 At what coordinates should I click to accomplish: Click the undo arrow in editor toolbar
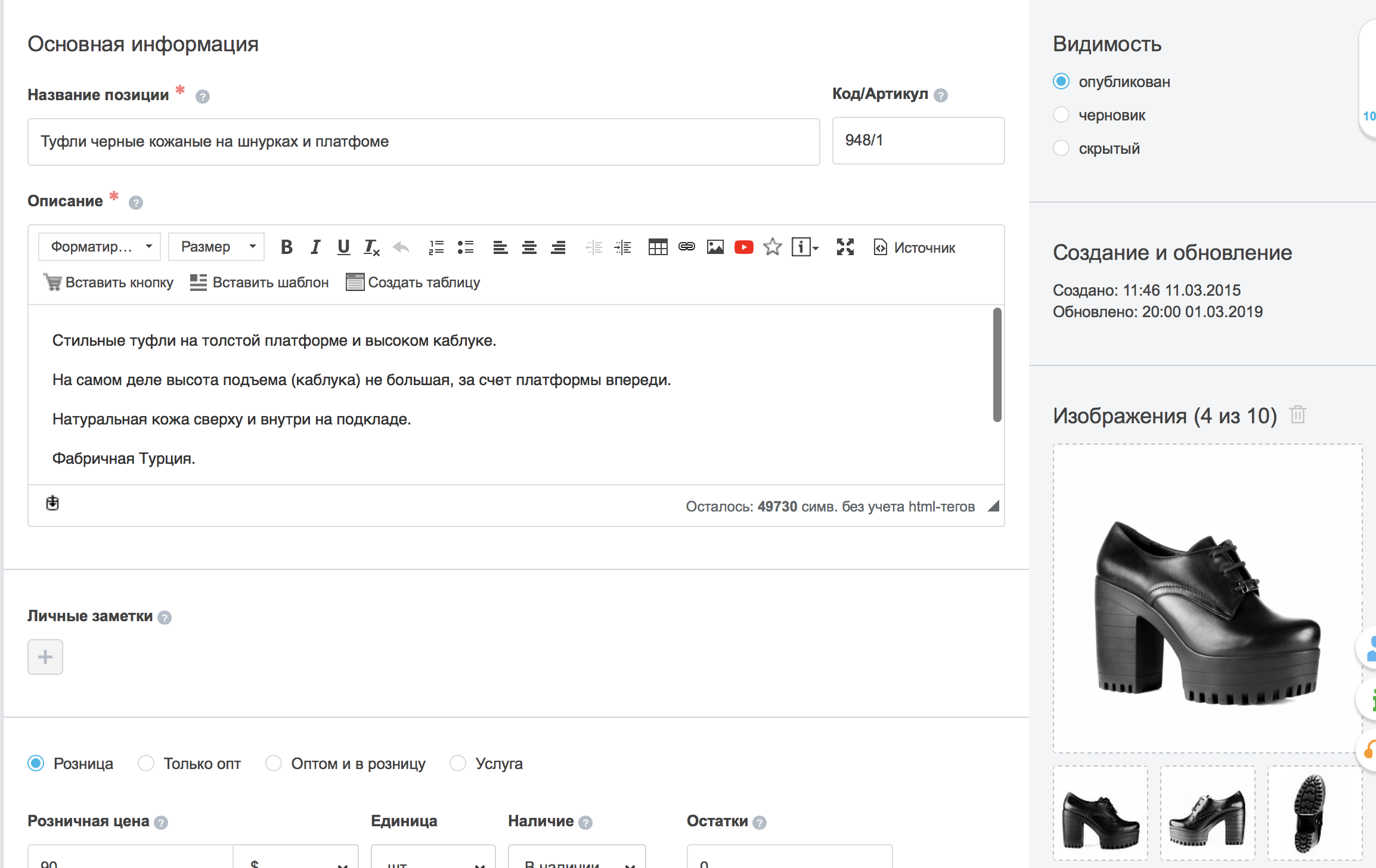(x=401, y=247)
